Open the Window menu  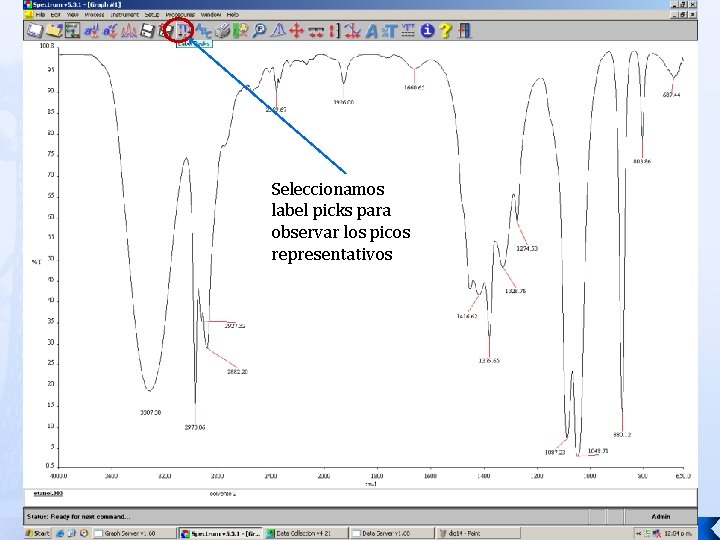coord(211,15)
